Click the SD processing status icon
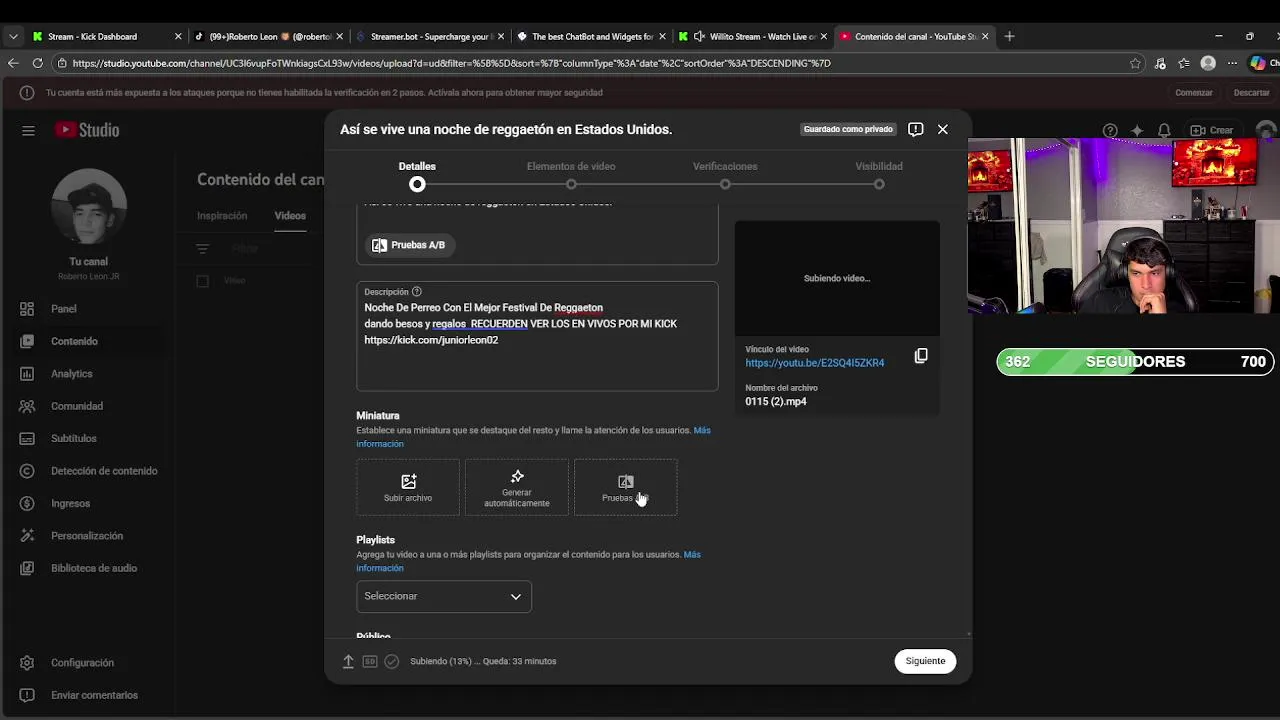Viewport: 1280px width, 720px height. [x=370, y=661]
